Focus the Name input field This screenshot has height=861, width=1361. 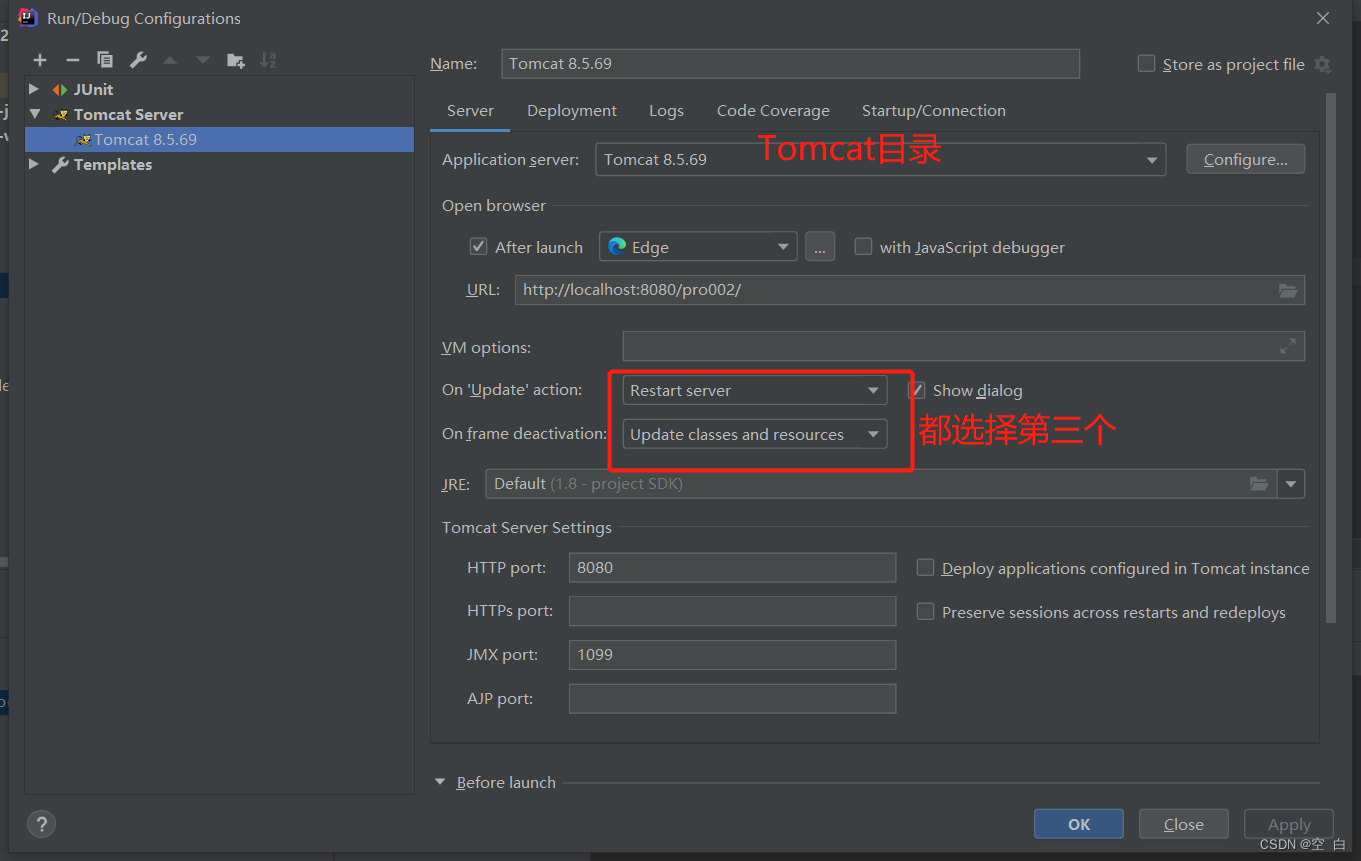click(790, 63)
